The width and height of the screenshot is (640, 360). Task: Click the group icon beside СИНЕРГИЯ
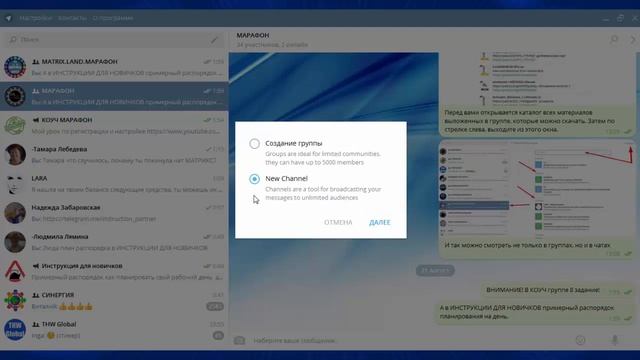click(36, 295)
